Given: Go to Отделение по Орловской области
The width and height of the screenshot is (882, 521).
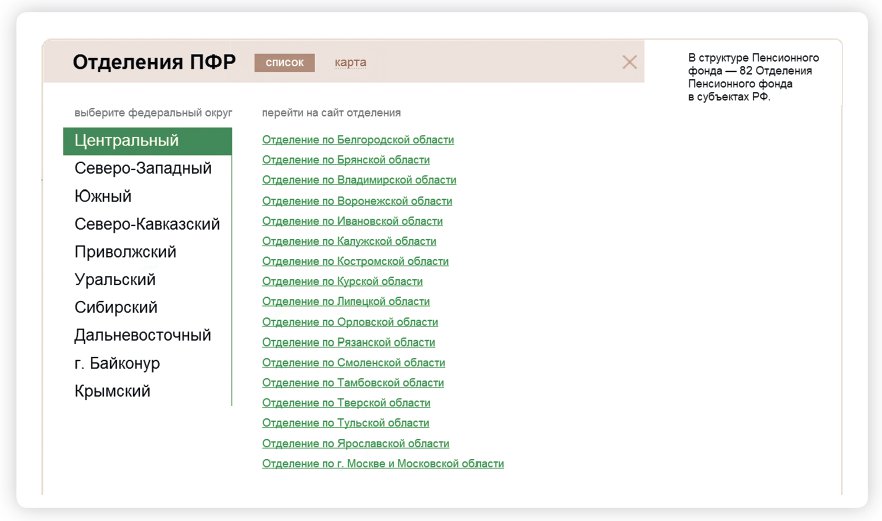Looking at the screenshot, I should click(350, 322).
